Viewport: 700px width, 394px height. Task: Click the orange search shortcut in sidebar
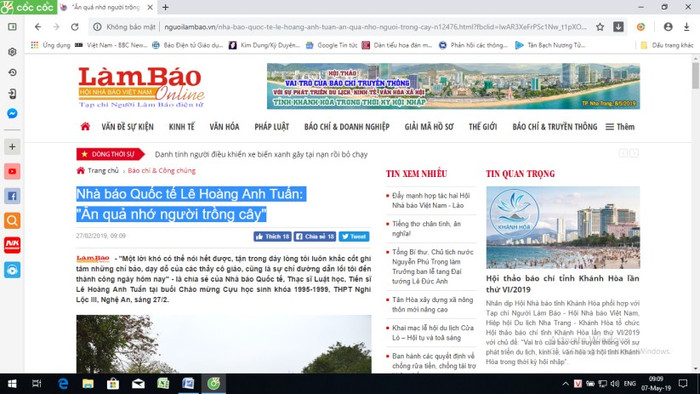tap(12, 220)
